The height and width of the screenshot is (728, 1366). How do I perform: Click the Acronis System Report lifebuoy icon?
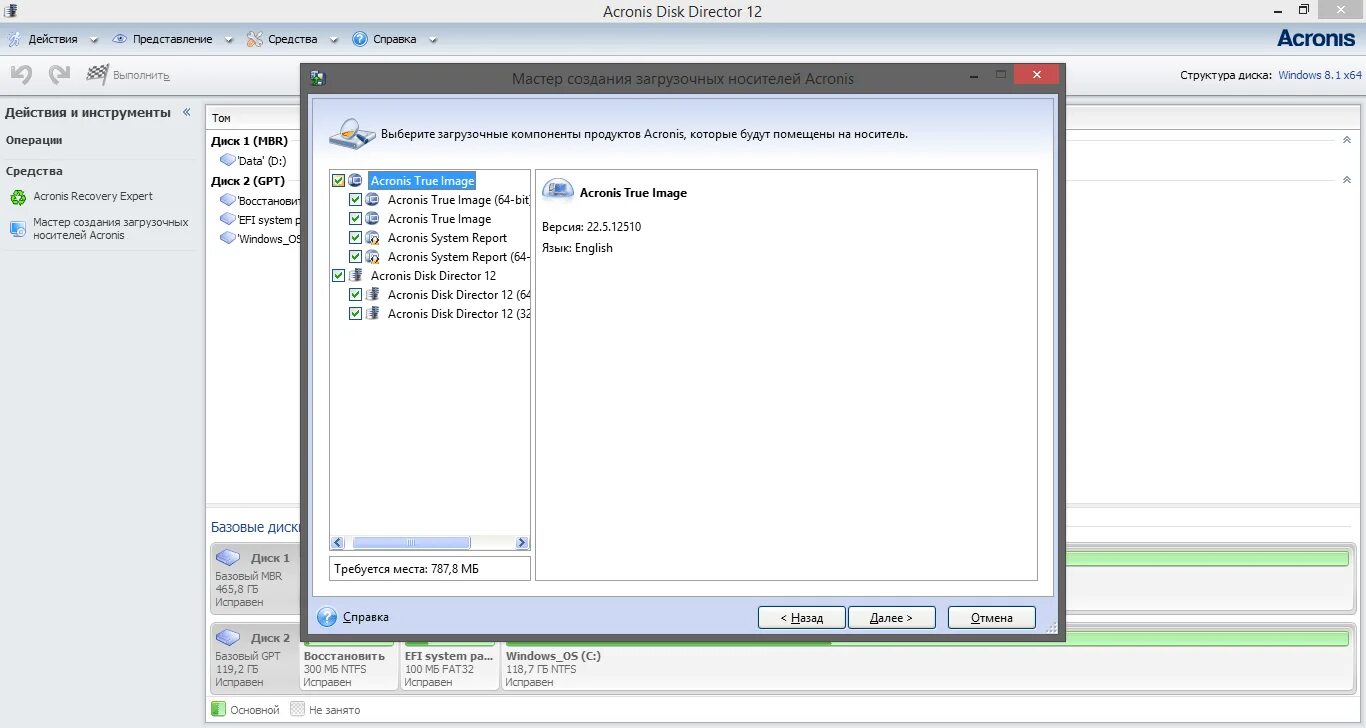372,238
